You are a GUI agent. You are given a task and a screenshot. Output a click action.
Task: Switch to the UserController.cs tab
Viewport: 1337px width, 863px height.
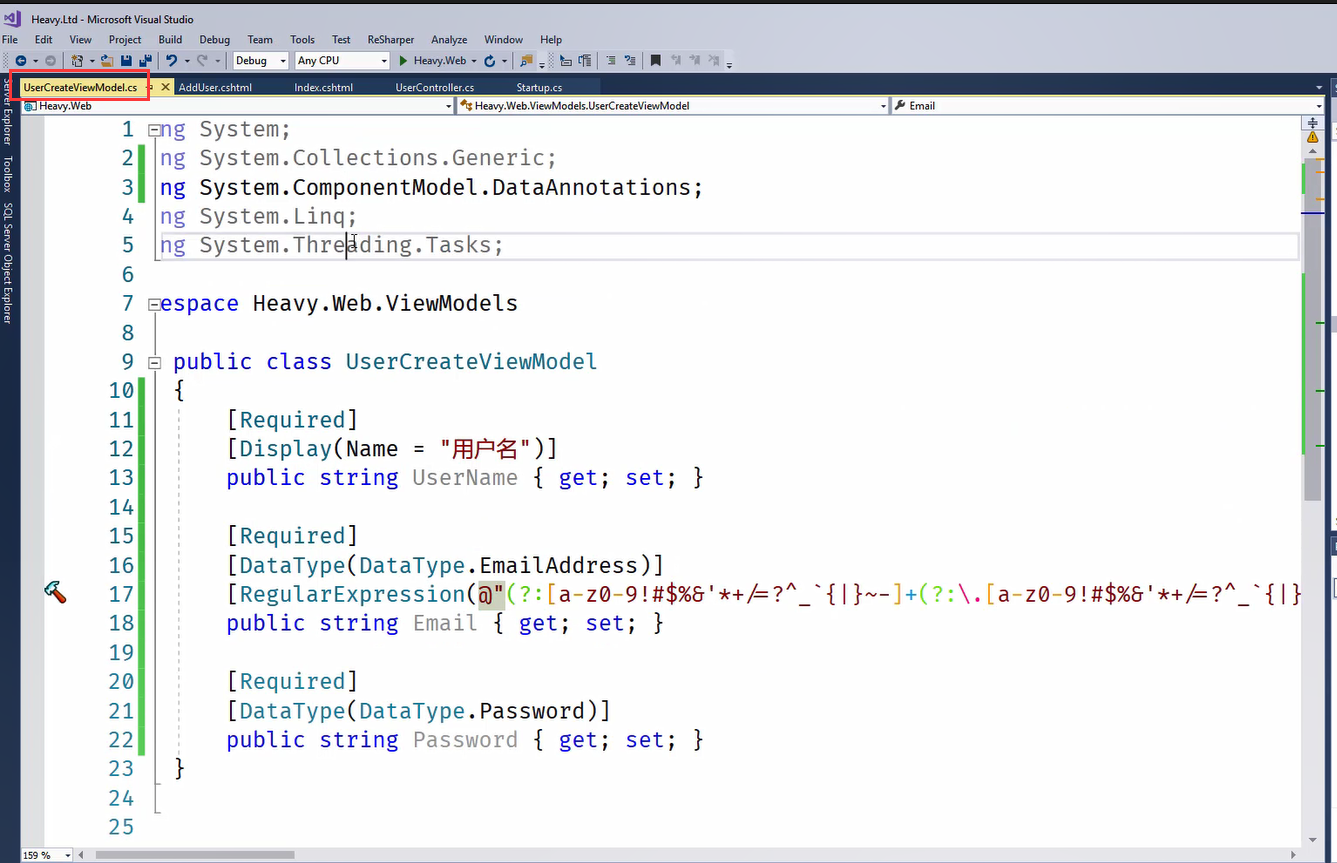coord(434,88)
